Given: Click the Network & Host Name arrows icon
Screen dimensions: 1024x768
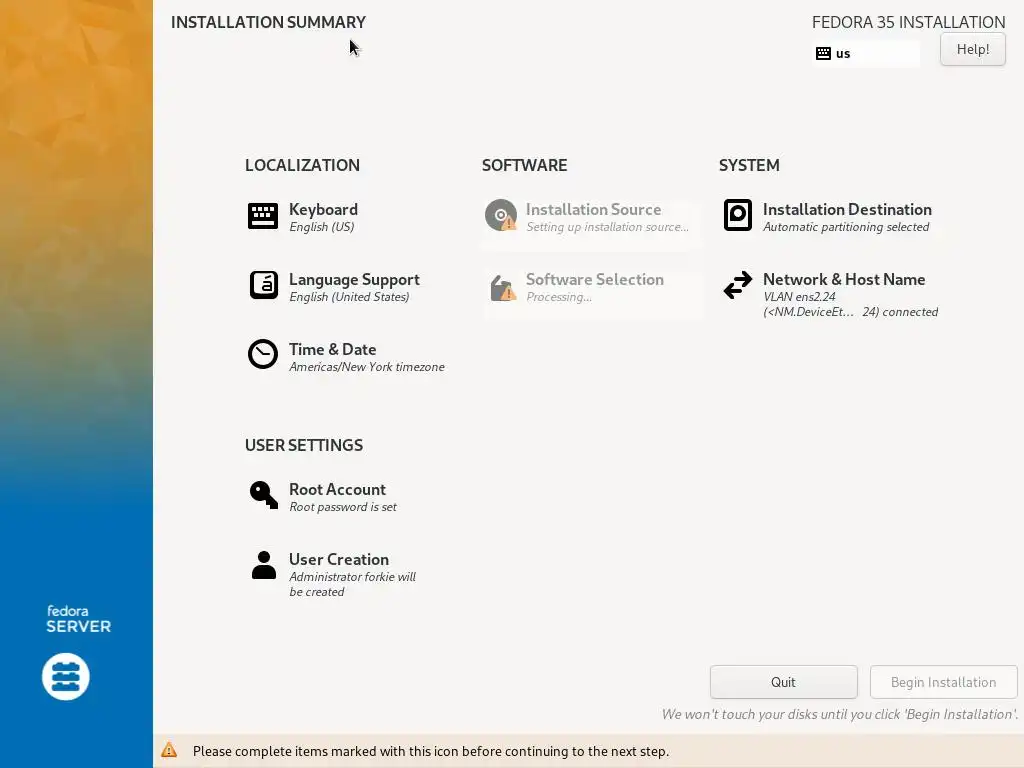Looking at the screenshot, I should pyautogui.click(x=738, y=285).
